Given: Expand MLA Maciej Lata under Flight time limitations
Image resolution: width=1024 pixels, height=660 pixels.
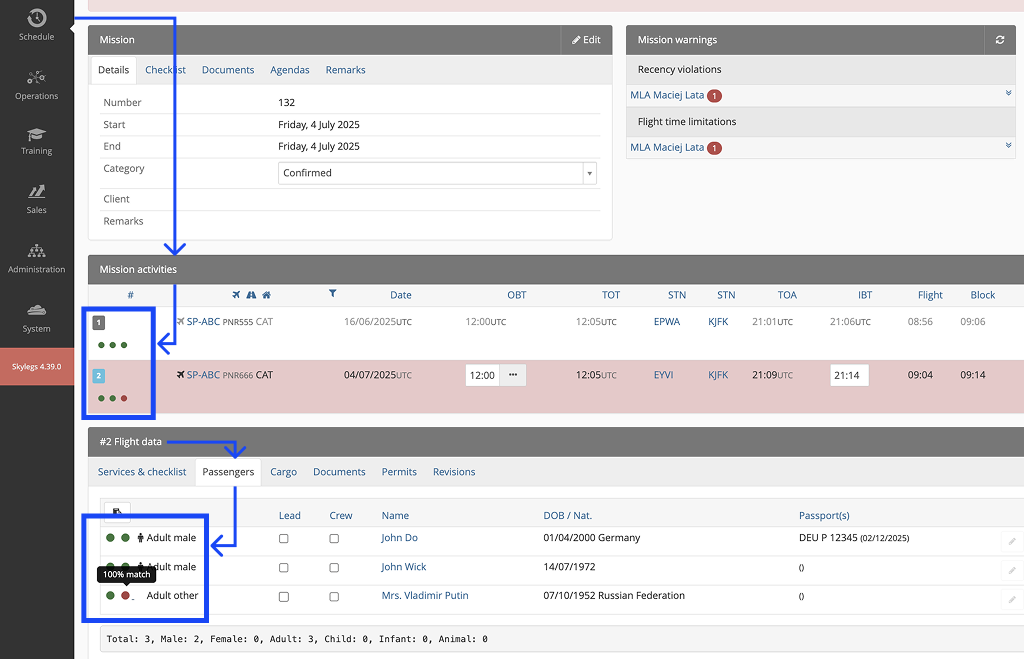Looking at the screenshot, I should coord(1008,147).
